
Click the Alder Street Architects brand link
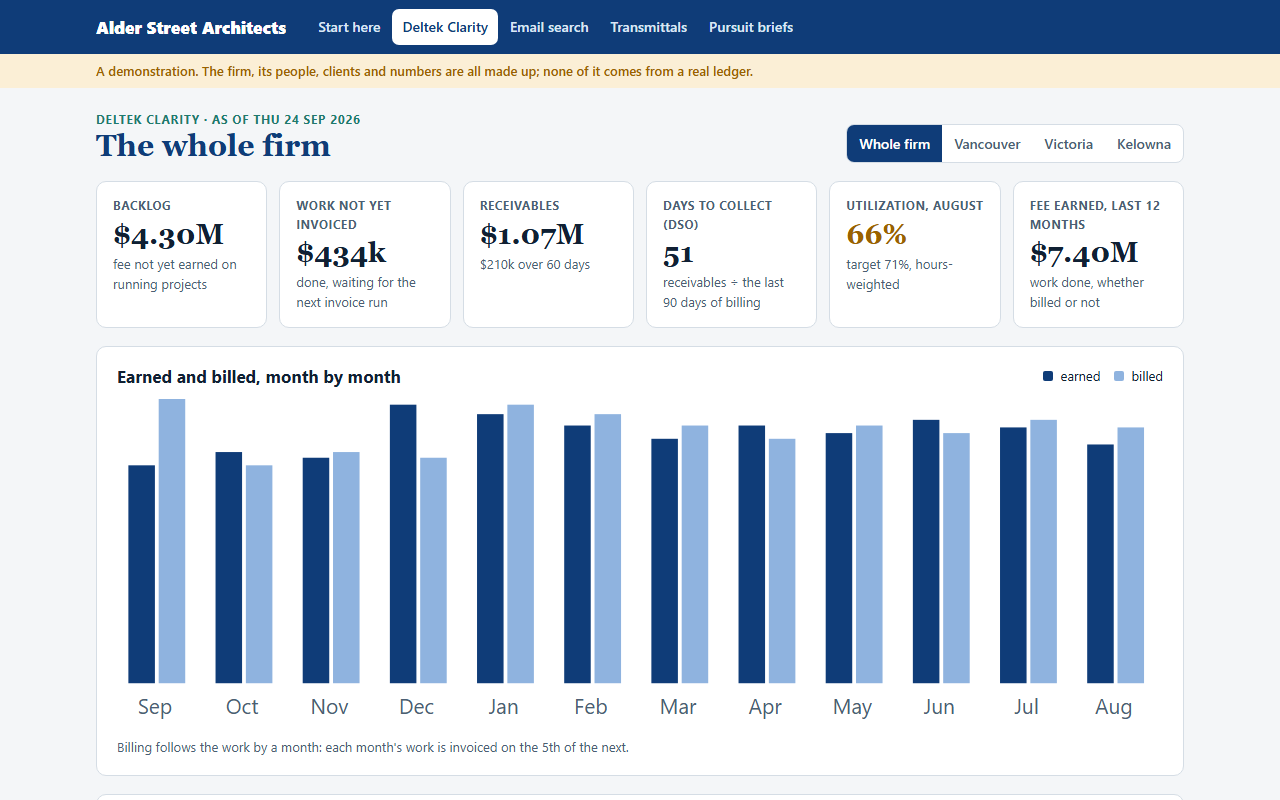click(191, 27)
